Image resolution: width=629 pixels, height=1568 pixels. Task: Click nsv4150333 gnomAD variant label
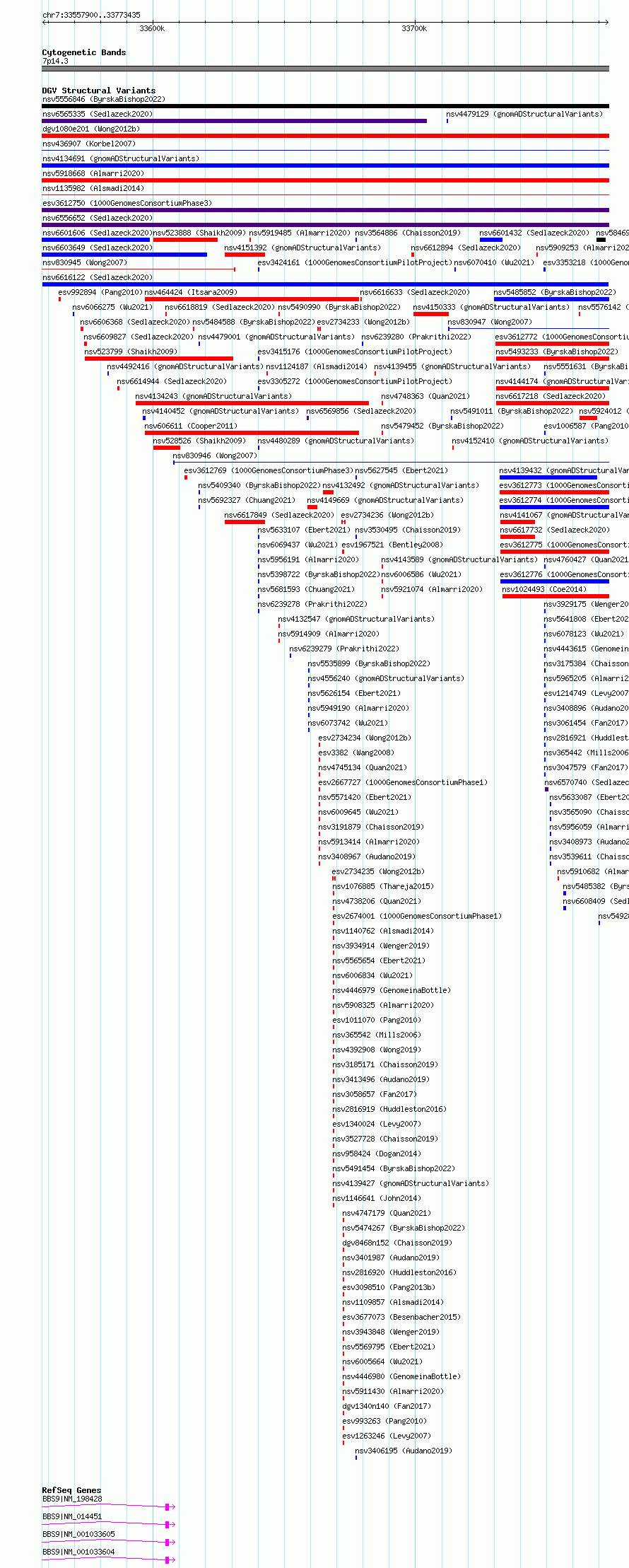point(491,308)
